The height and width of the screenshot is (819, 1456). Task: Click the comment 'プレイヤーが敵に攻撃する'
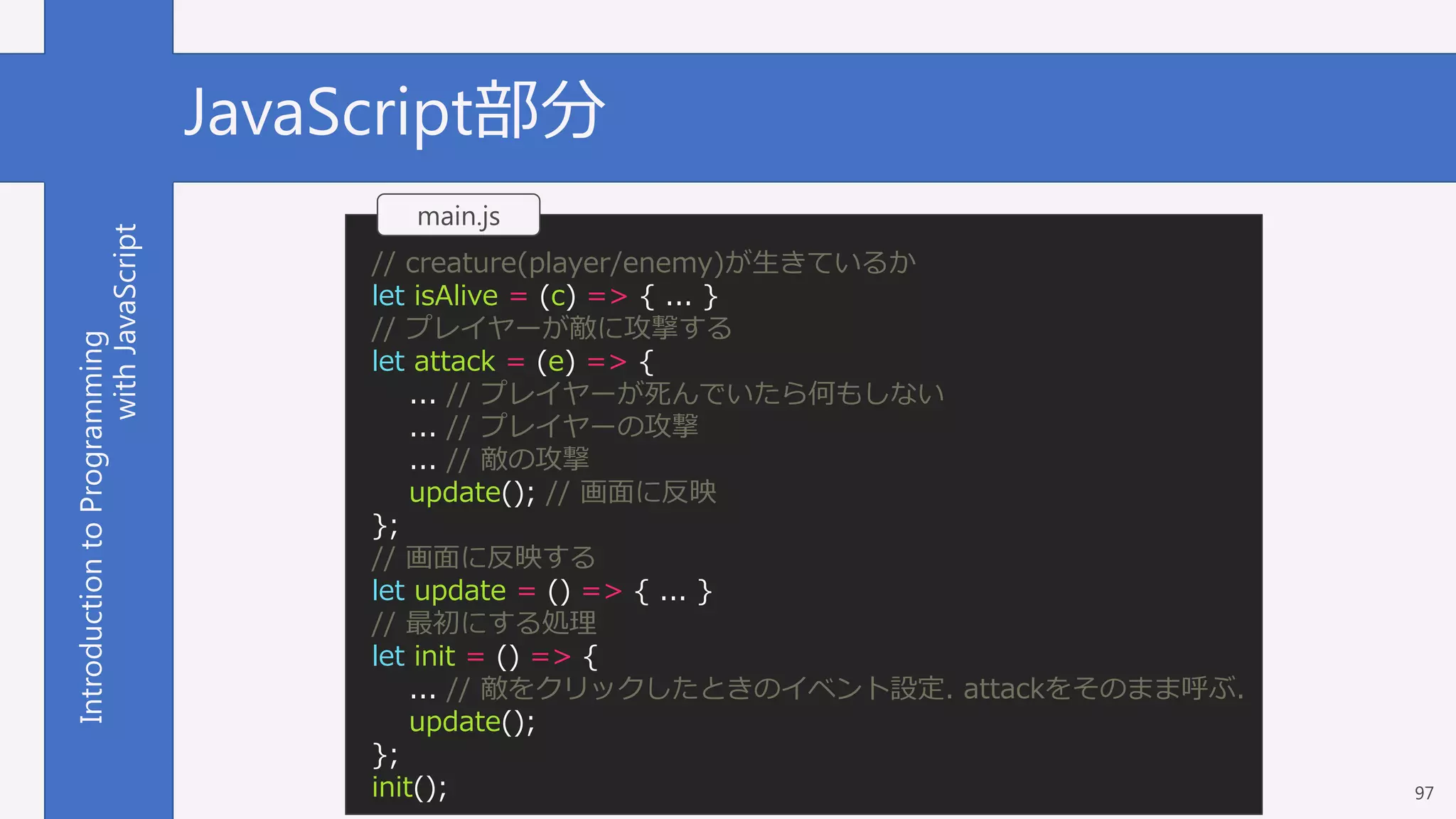click(x=552, y=328)
